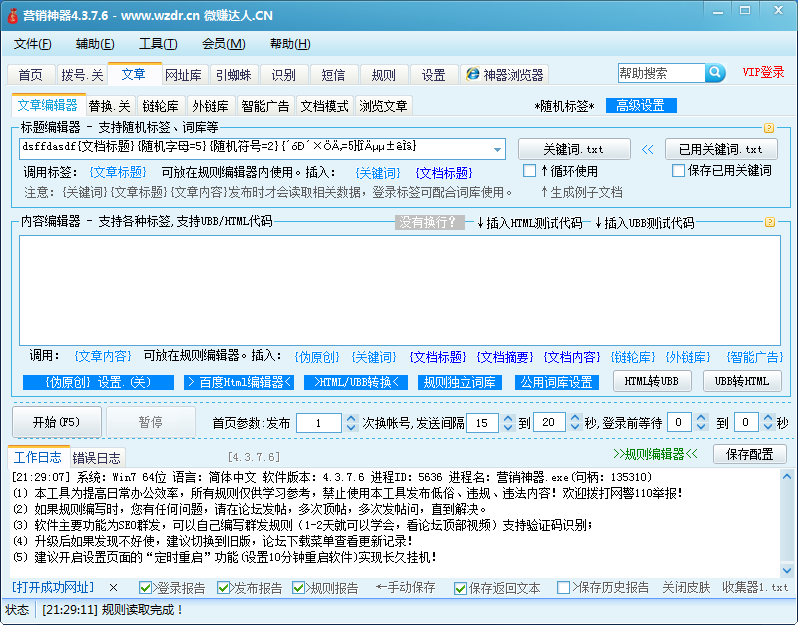The width and height of the screenshot is (798, 625).
Task: Open the 百度Html编辑器 button
Action: [x=239, y=382]
